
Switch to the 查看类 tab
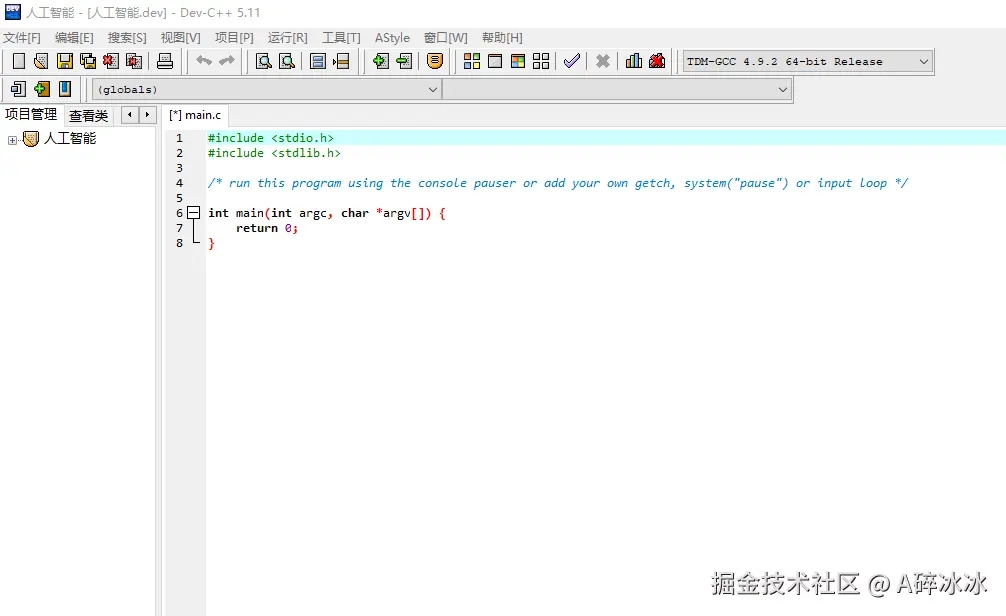[x=89, y=116]
